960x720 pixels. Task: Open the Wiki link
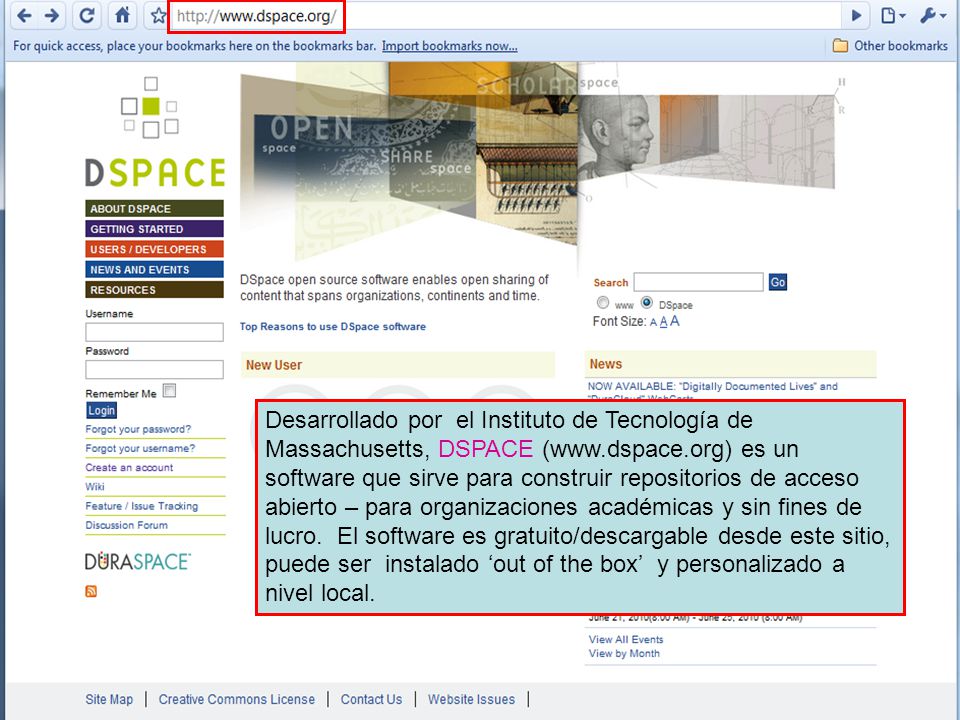coord(95,487)
